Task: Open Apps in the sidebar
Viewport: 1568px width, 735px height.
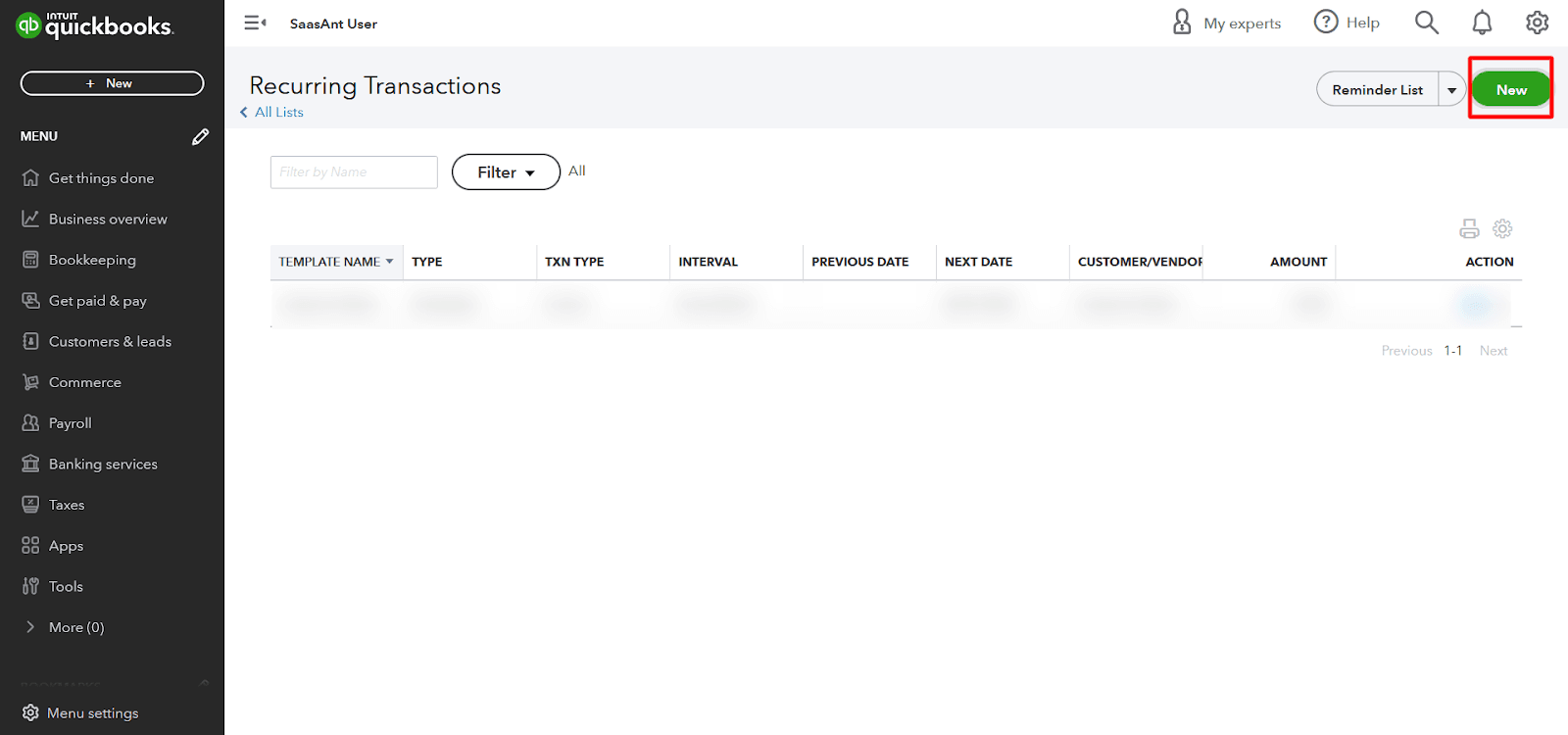Action: (66, 546)
